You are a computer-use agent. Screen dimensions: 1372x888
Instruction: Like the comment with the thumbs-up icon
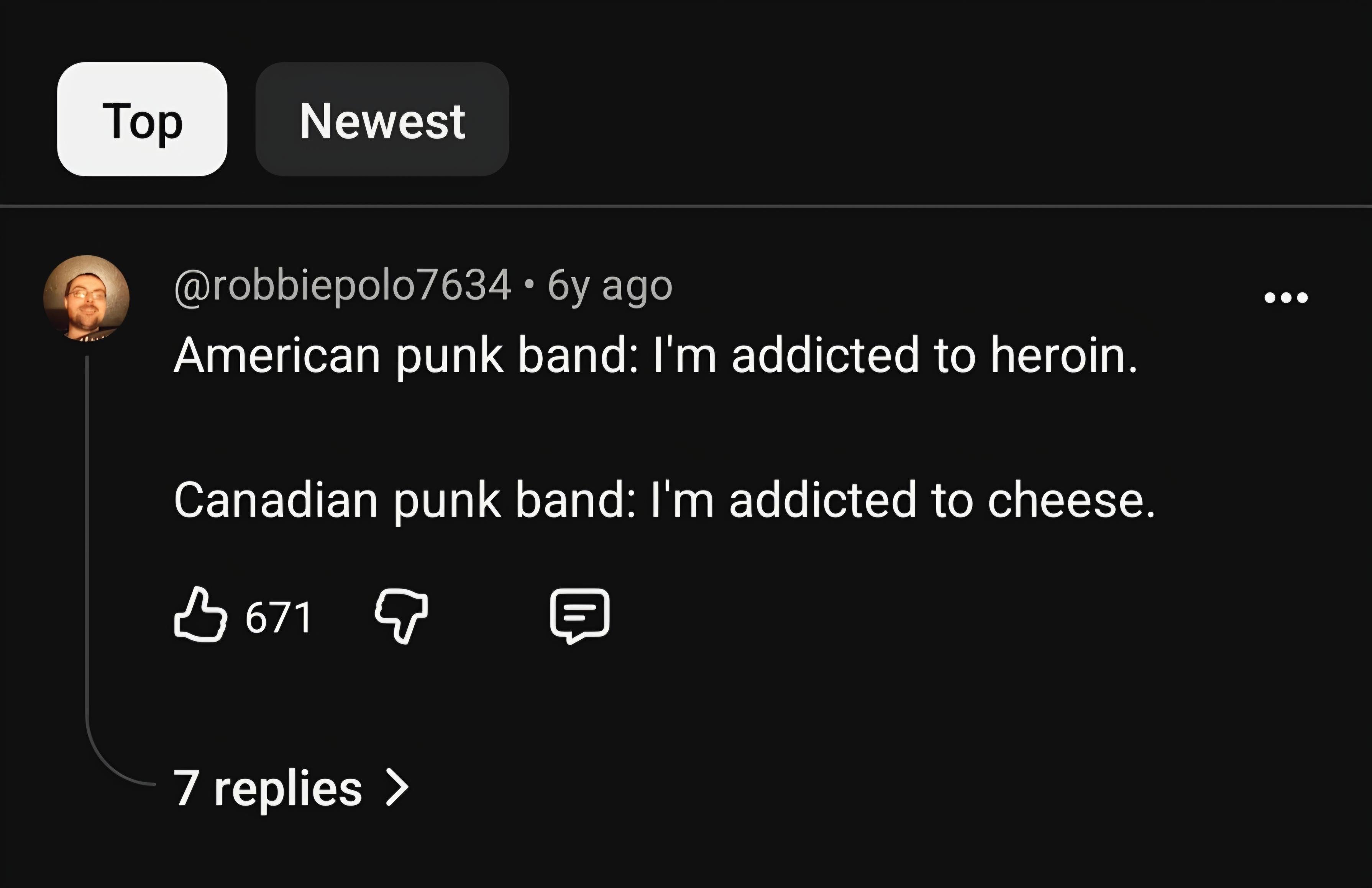point(200,615)
